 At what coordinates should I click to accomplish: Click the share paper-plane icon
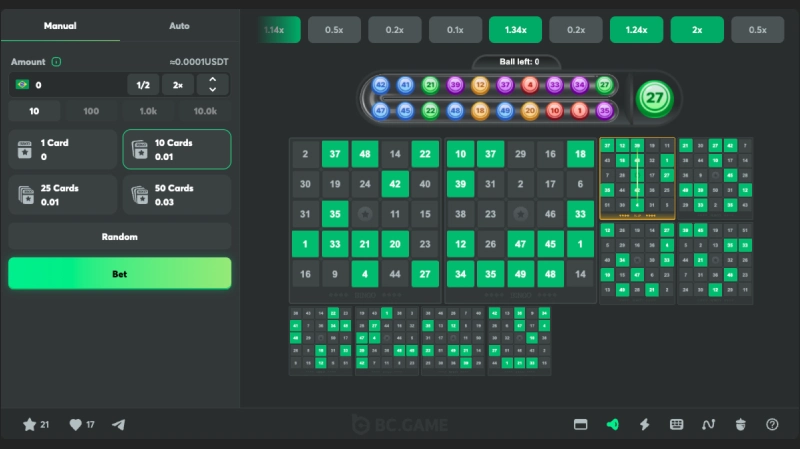(x=118, y=425)
